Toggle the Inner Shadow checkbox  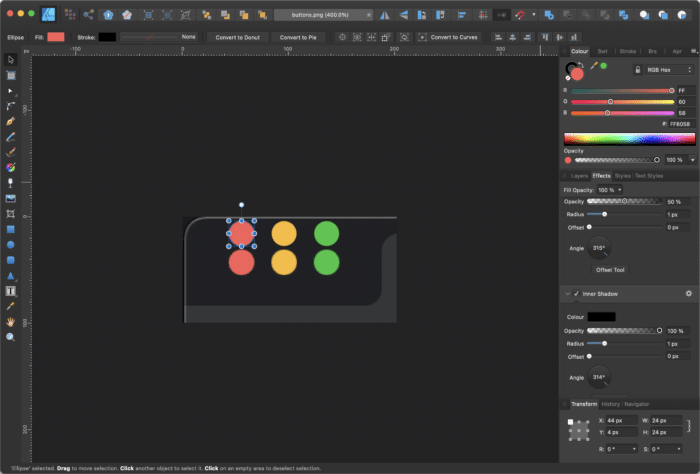pyautogui.click(x=576, y=294)
